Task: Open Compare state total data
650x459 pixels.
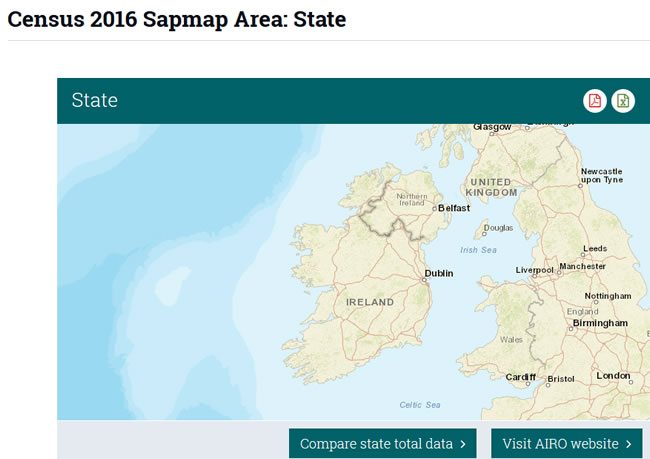Action: point(383,444)
